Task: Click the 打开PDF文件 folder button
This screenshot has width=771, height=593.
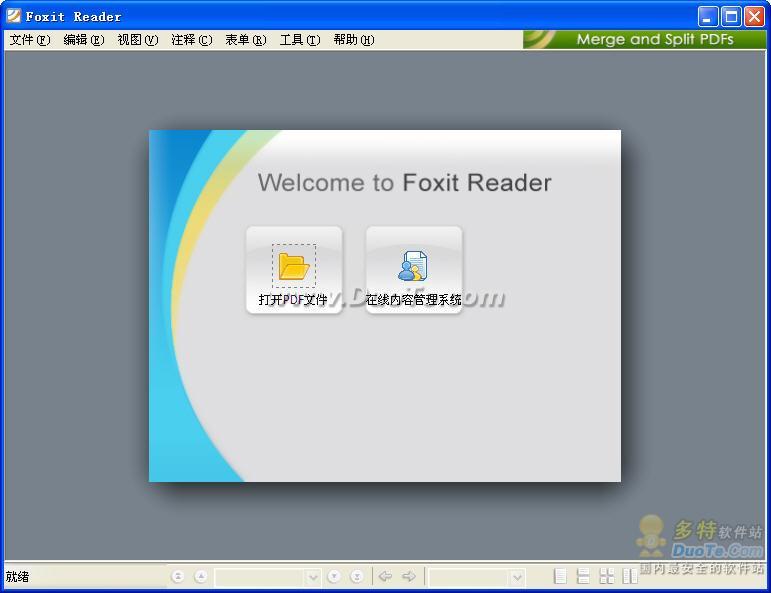Action: click(294, 269)
